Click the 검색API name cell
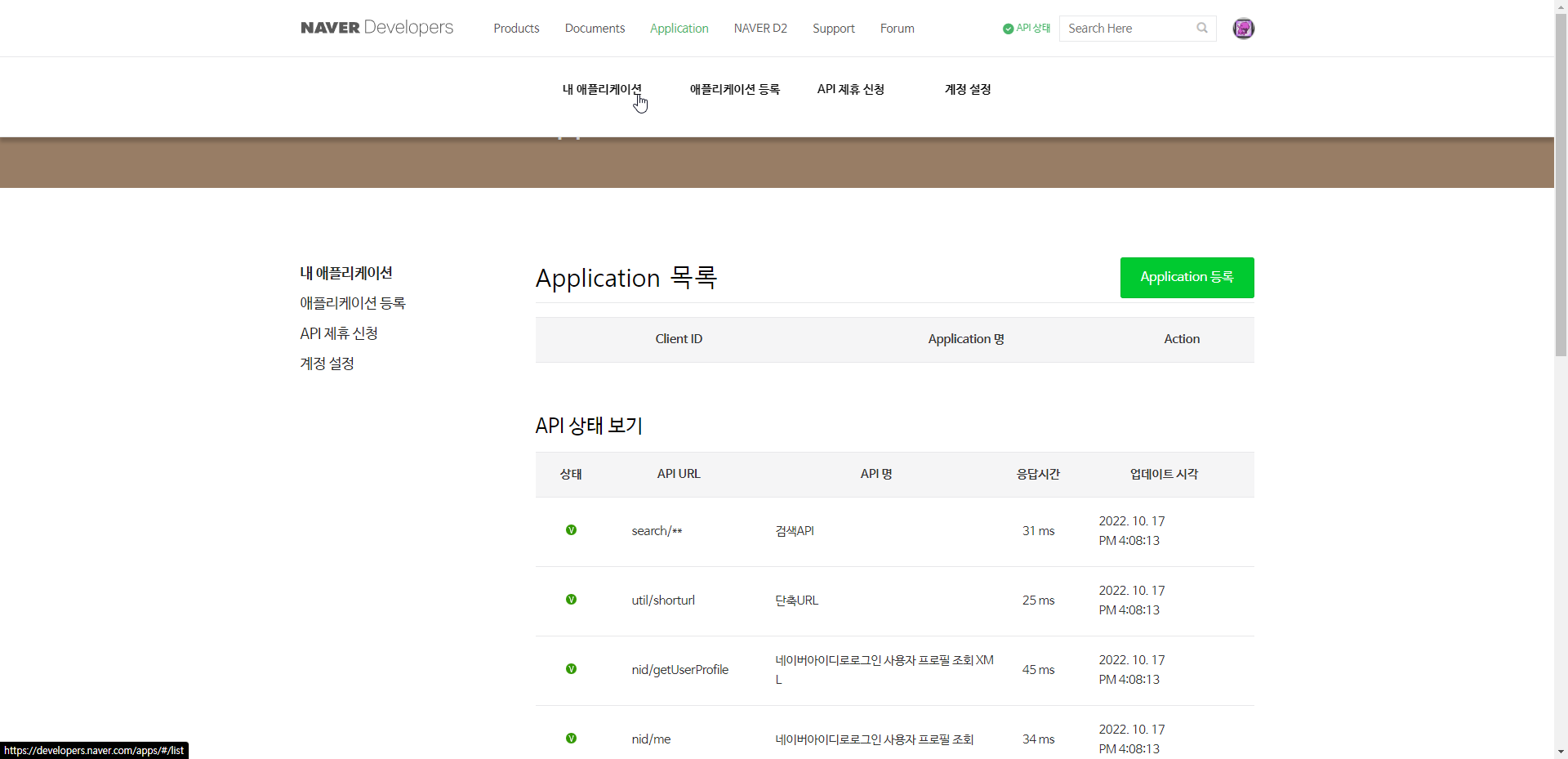This screenshot has width=1568, height=759. [795, 531]
